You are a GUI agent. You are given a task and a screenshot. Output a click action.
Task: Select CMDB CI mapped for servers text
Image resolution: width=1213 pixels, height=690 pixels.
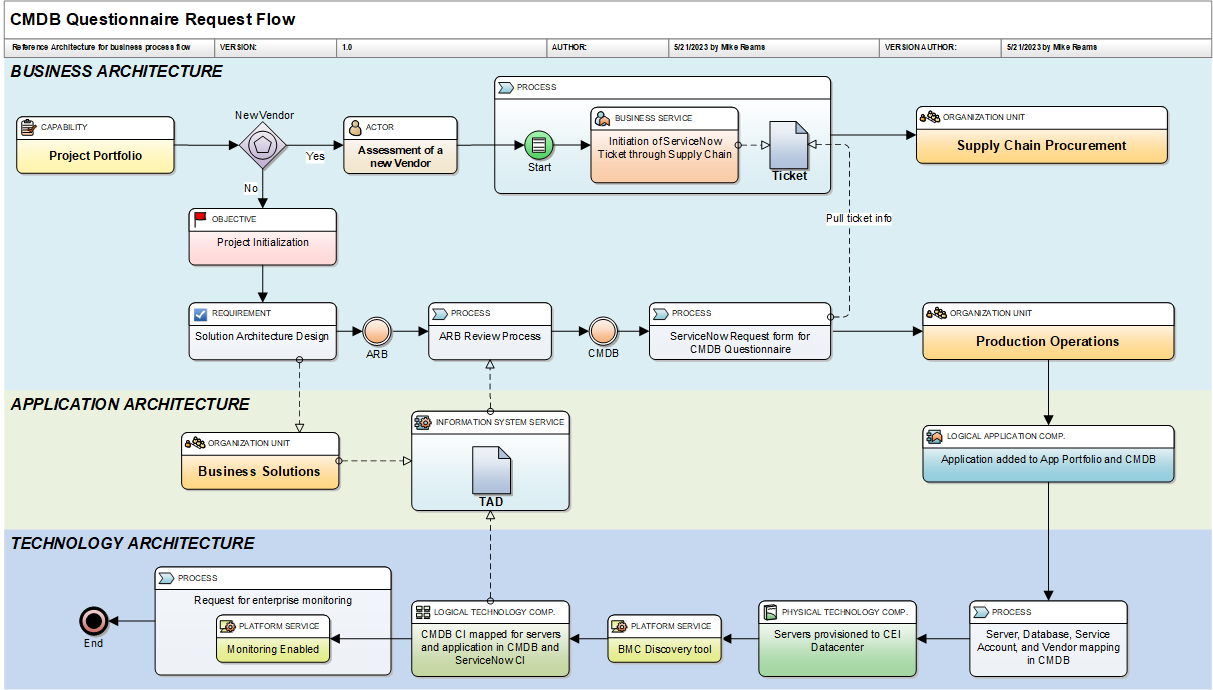tap(491, 647)
